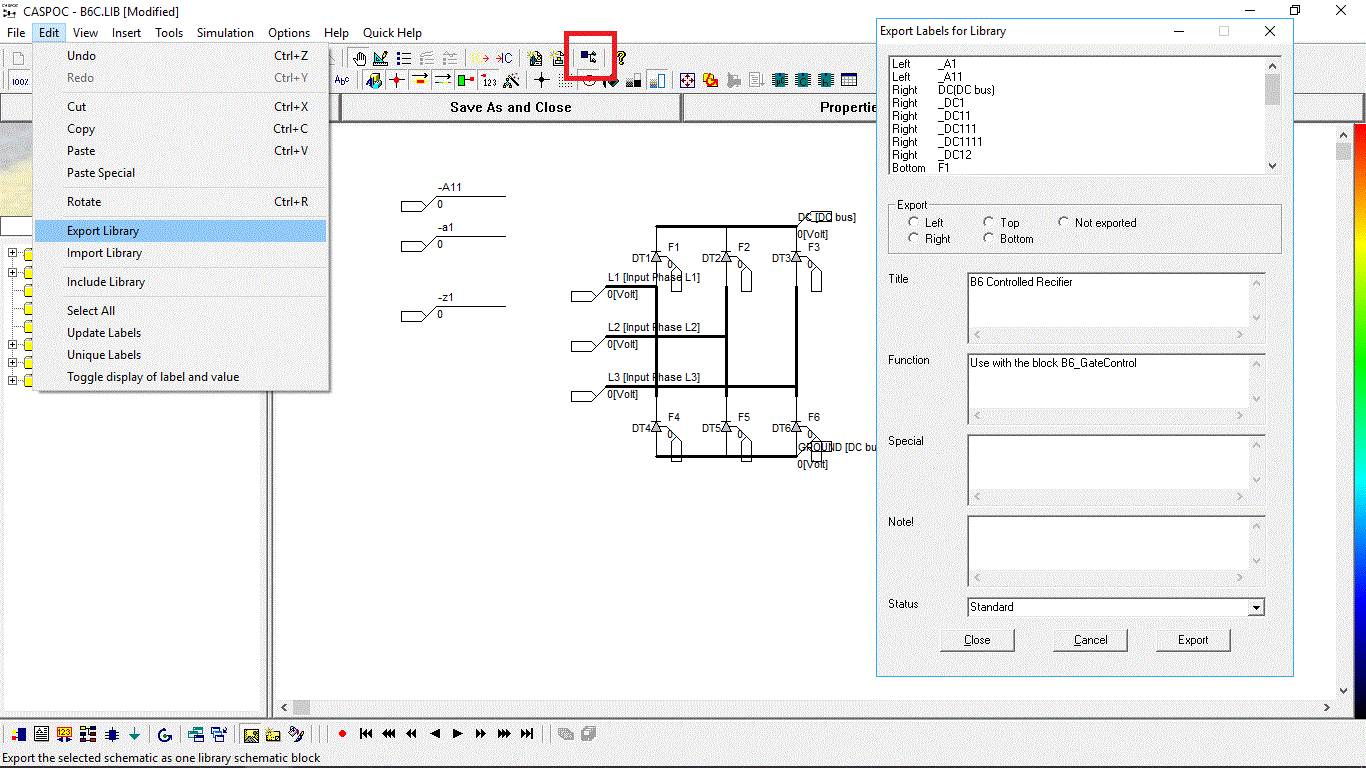The height and width of the screenshot is (768, 1366).
Task: Select the Left export radio button
Action: (x=914, y=222)
